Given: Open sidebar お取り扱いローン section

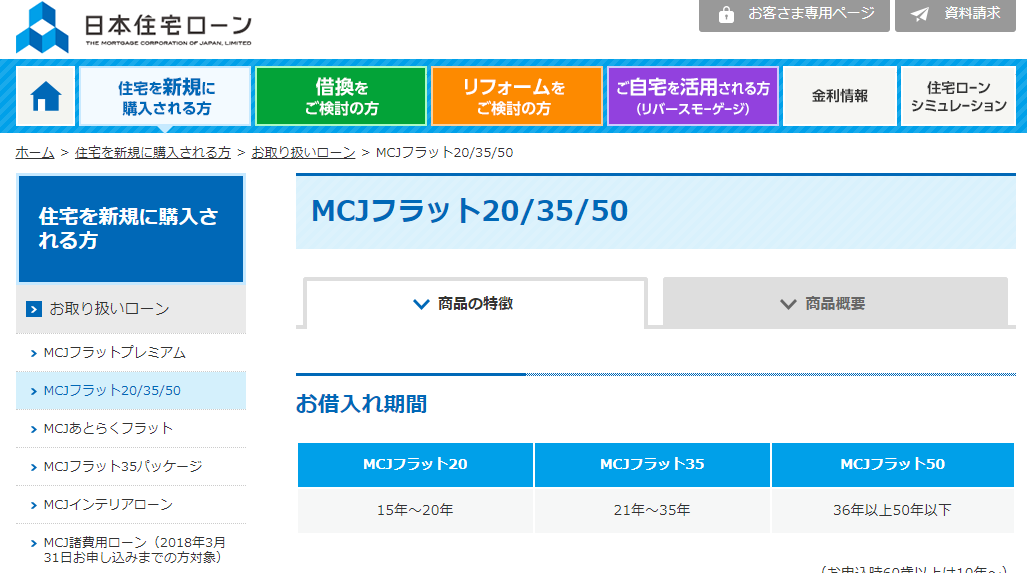Looking at the screenshot, I should pos(131,309).
